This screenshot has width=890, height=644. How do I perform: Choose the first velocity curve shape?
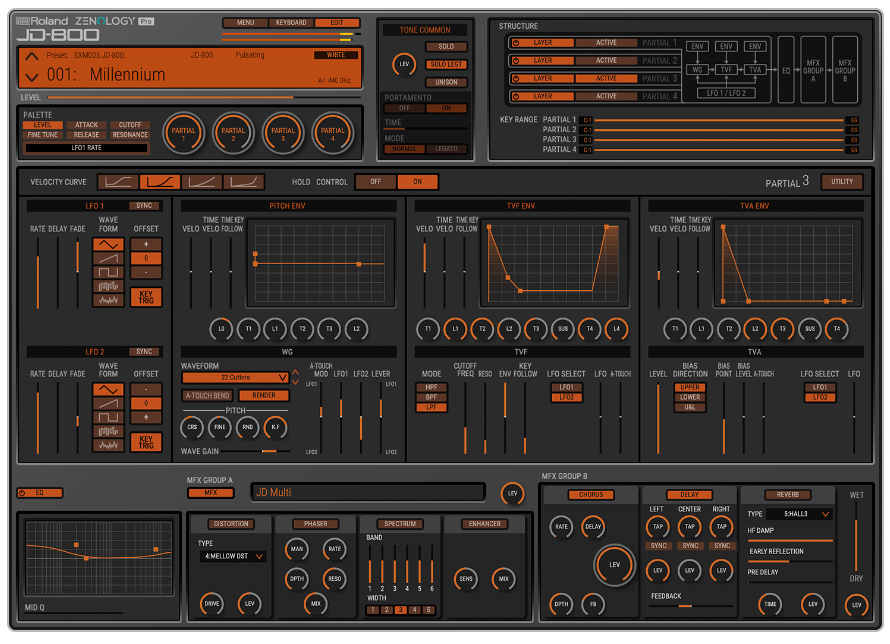click(x=118, y=182)
